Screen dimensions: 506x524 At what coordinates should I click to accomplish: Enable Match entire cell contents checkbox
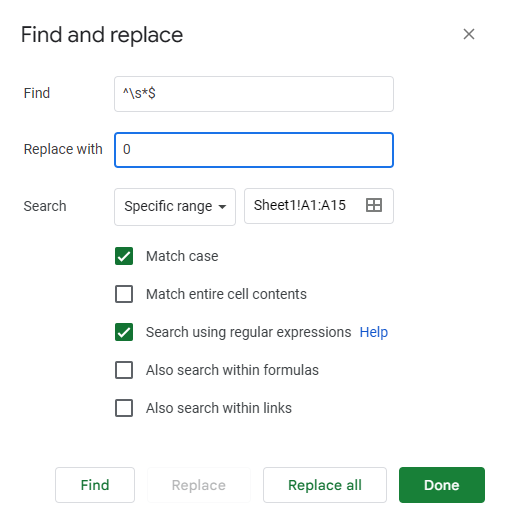(x=124, y=294)
